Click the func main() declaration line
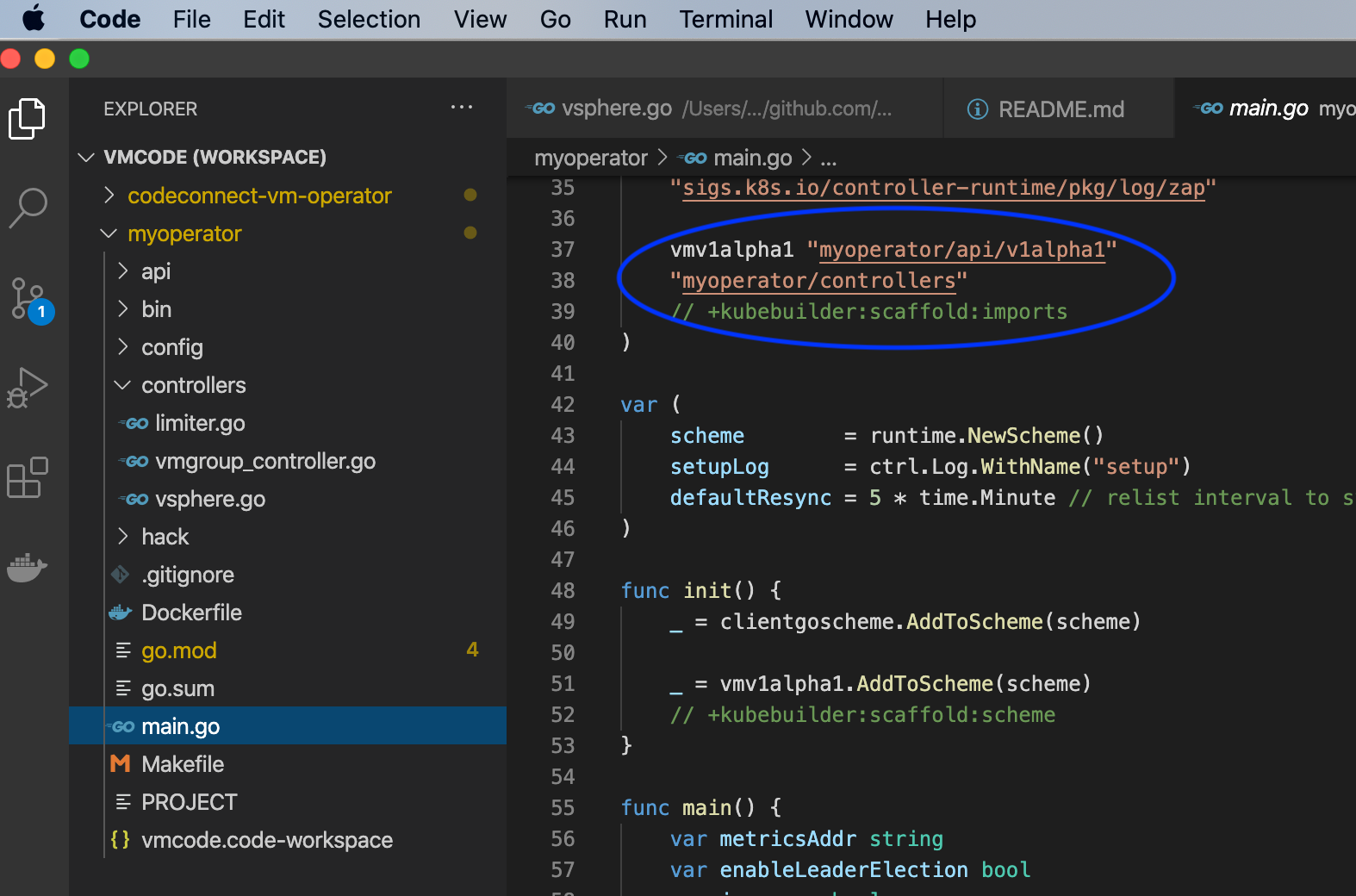This screenshot has width=1356, height=896. 701,808
